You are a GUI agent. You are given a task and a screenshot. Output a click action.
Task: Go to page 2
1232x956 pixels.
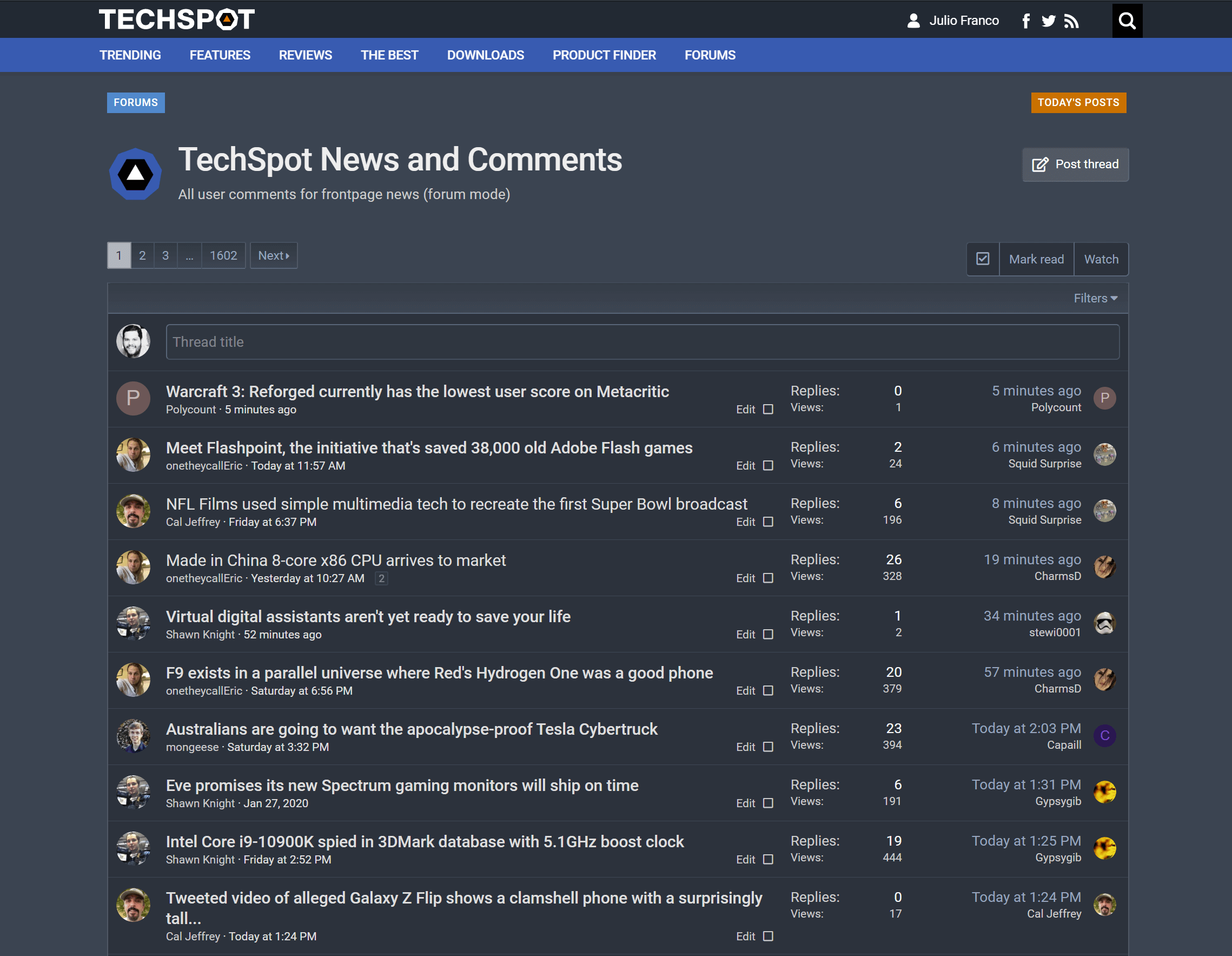142,256
